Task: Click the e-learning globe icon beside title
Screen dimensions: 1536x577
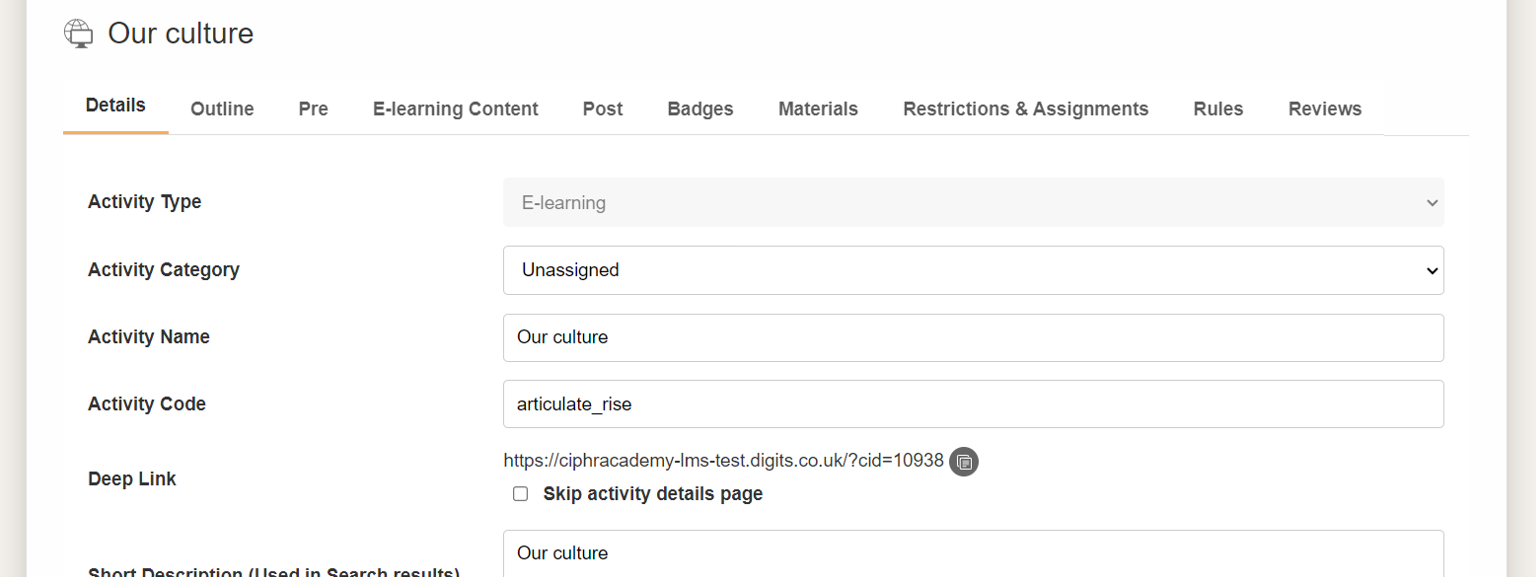Action: tap(79, 34)
